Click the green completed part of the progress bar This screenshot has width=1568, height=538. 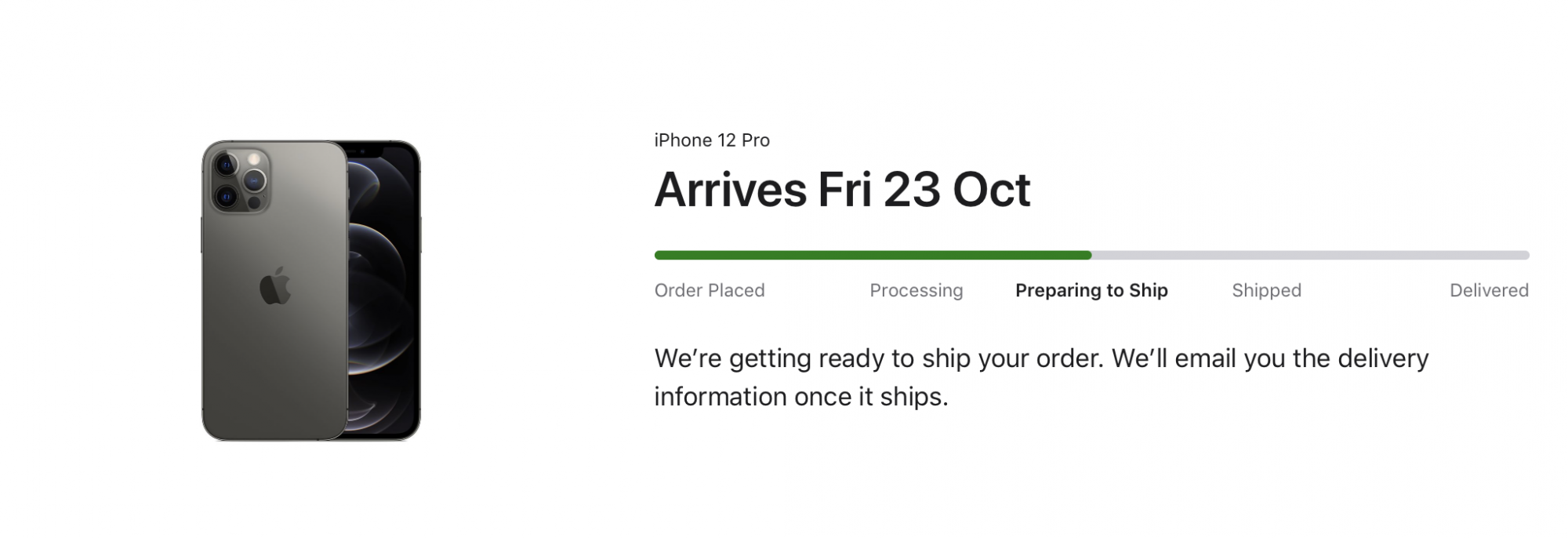[x=872, y=255]
